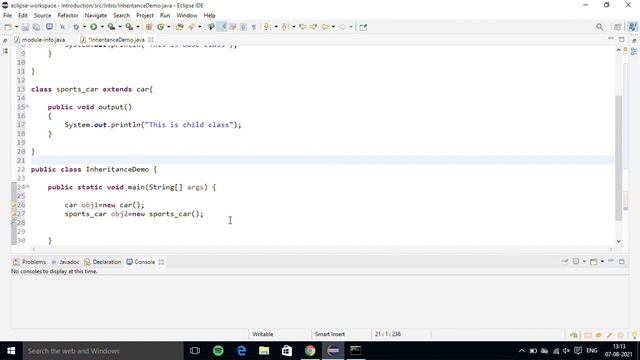Open the Project menu
The image size is (640, 360).
(x=144, y=16)
